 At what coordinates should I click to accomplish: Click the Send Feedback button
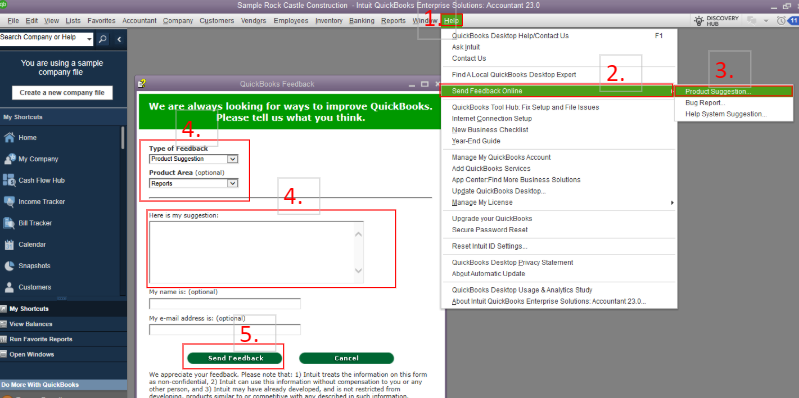click(235, 358)
